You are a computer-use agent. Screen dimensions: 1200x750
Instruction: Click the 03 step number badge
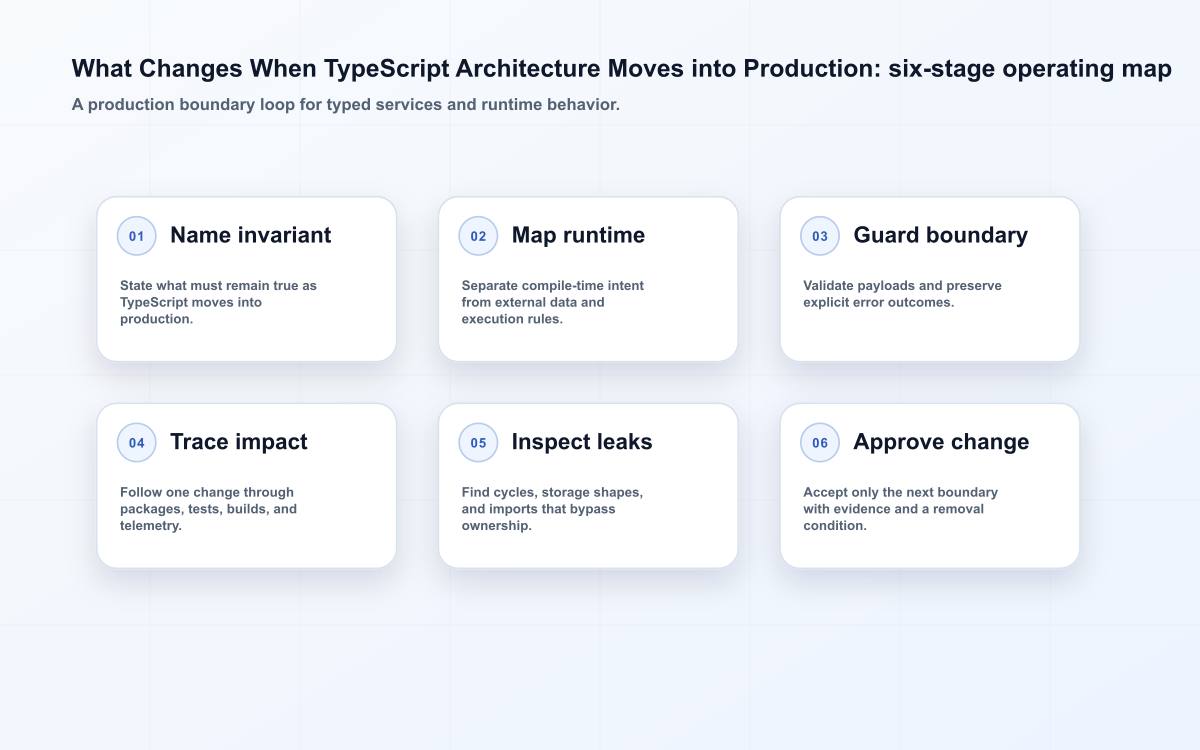pos(820,236)
